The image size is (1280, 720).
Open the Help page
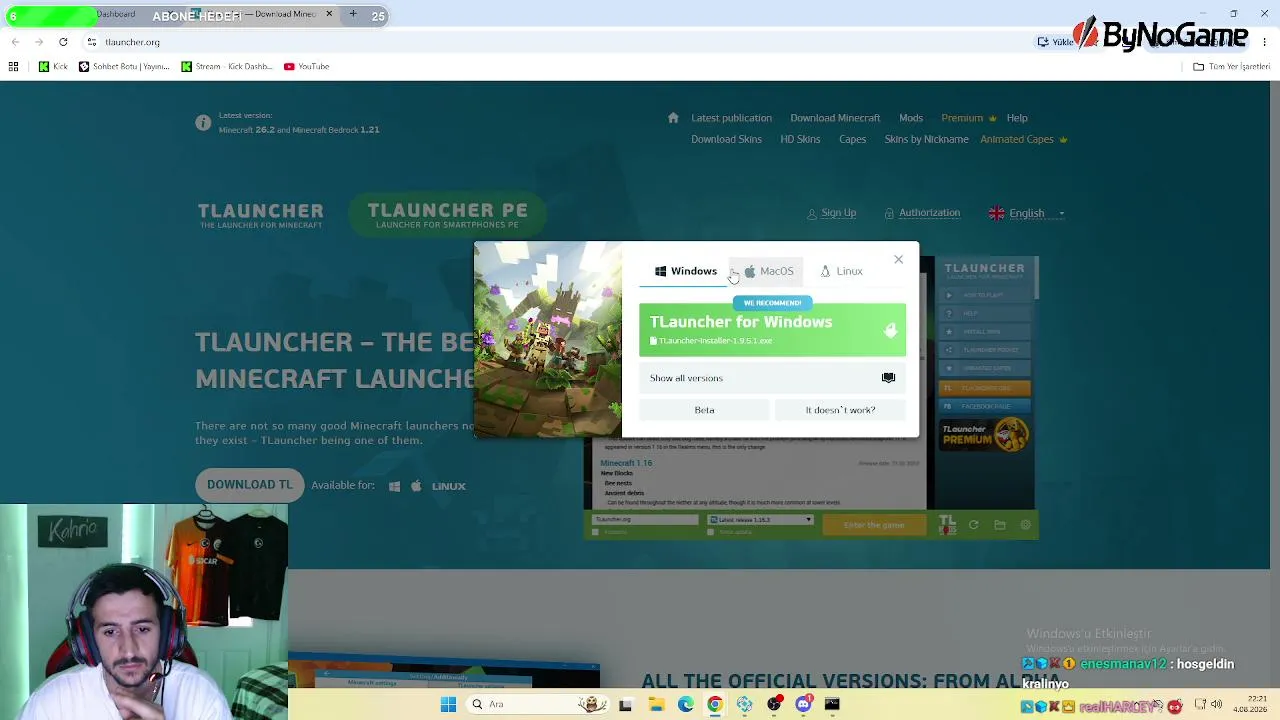pyautogui.click(x=1017, y=118)
